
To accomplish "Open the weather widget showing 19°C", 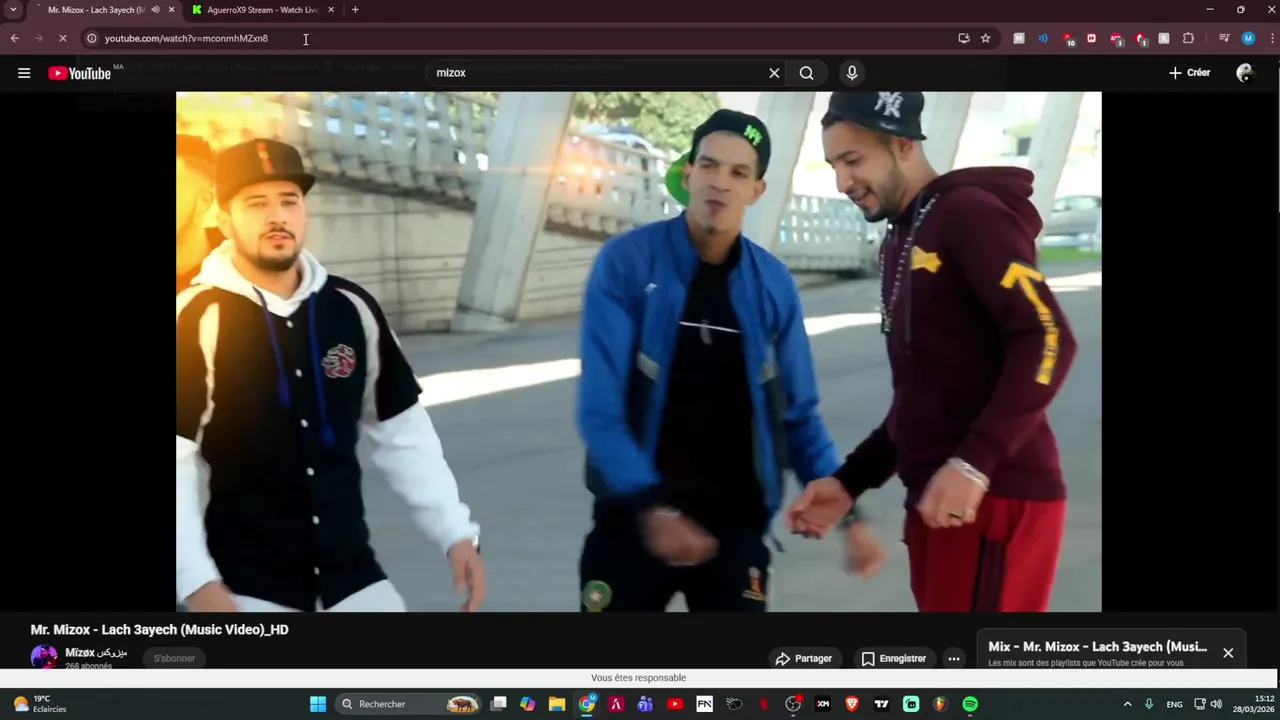I will [x=40, y=704].
